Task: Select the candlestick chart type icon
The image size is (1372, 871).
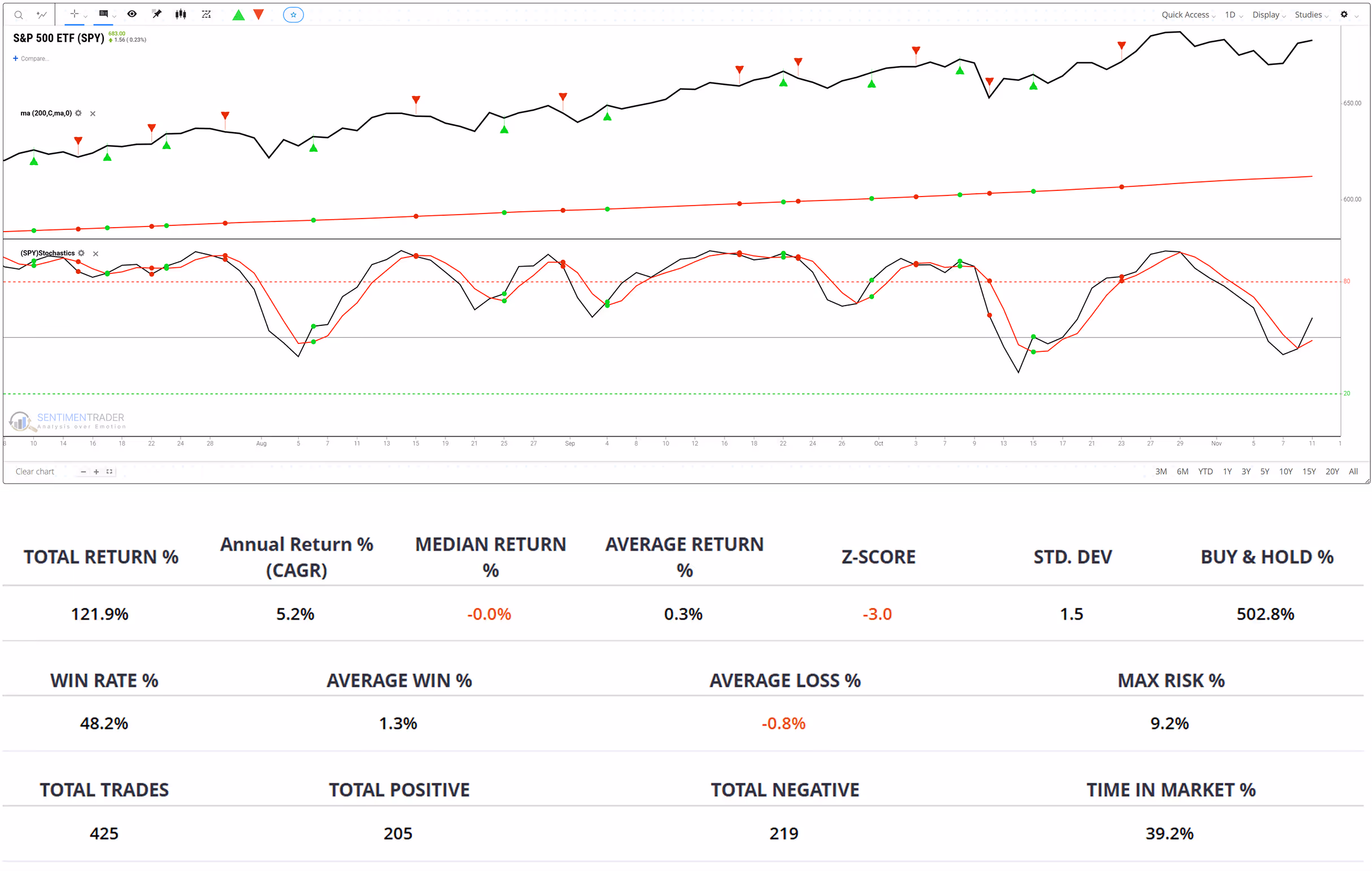Action: coord(181,14)
